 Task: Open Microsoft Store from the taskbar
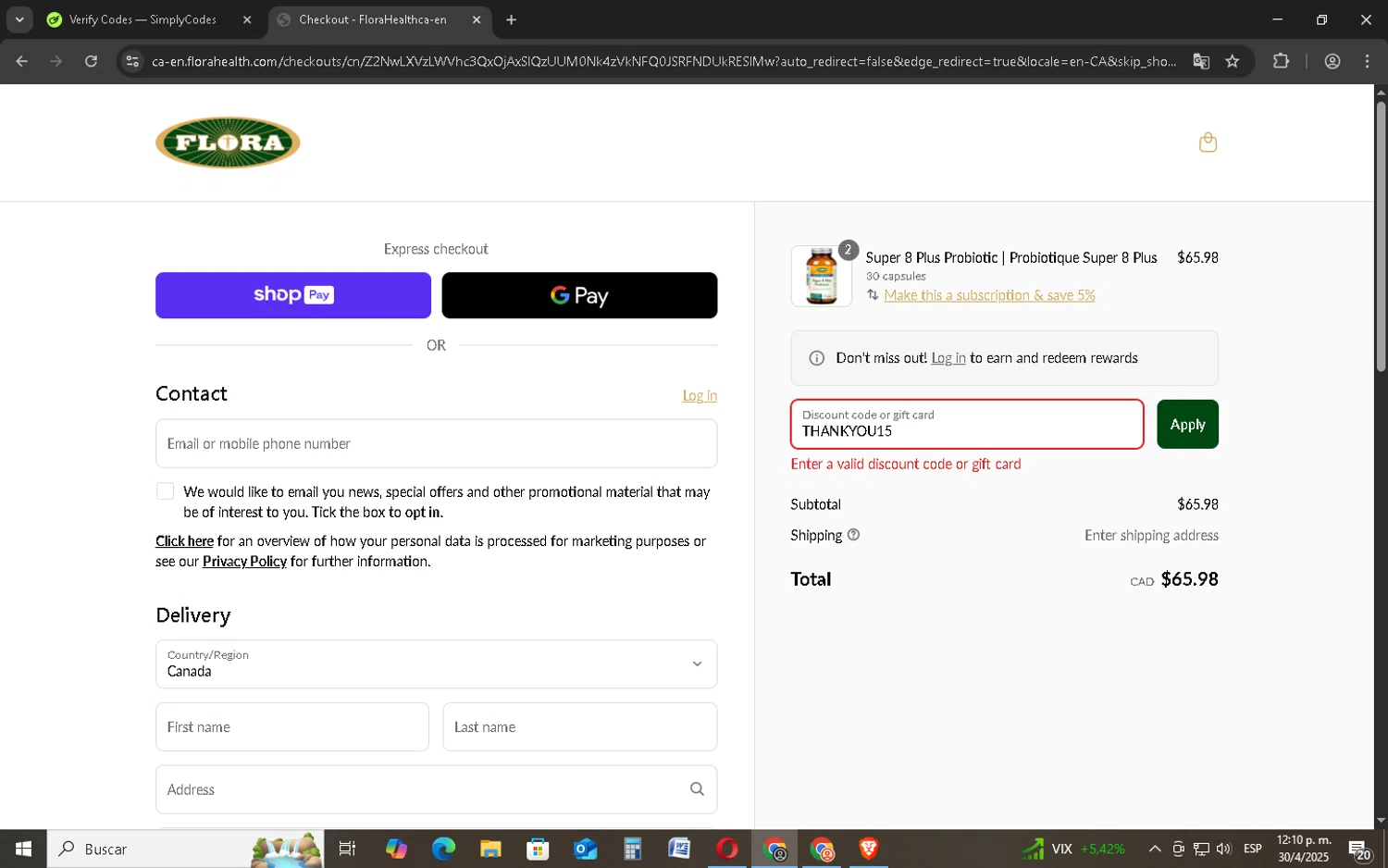pyautogui.click(x=538, y=849)
